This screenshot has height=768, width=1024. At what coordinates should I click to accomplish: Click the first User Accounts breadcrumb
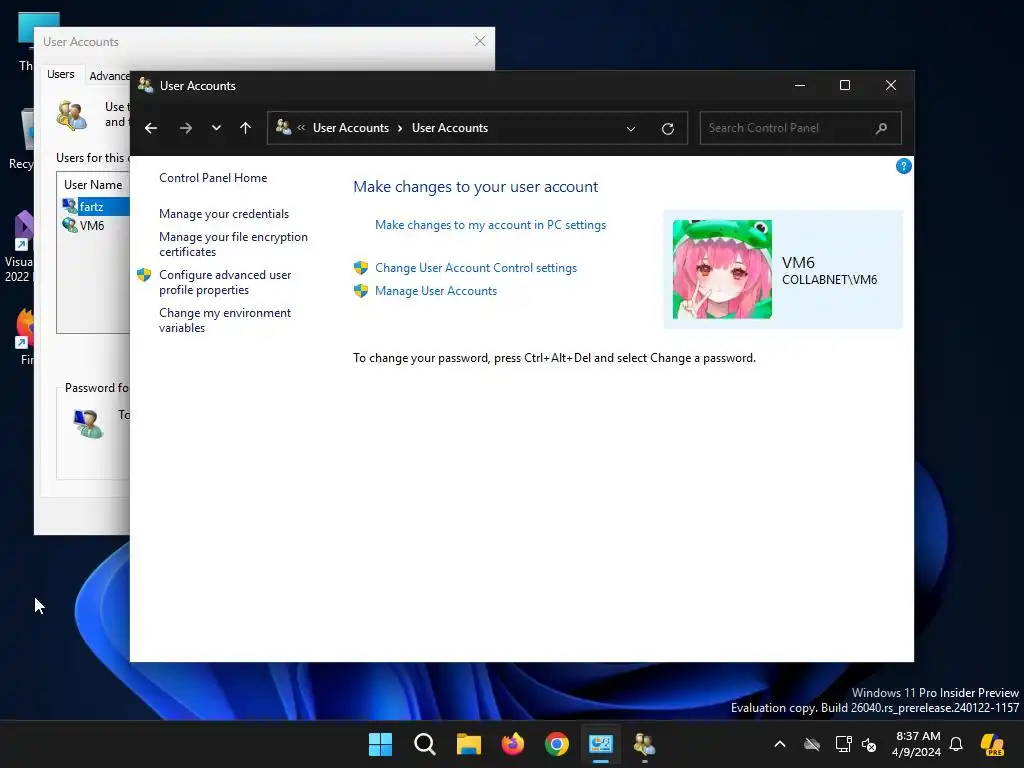click(x=351, y=128)
